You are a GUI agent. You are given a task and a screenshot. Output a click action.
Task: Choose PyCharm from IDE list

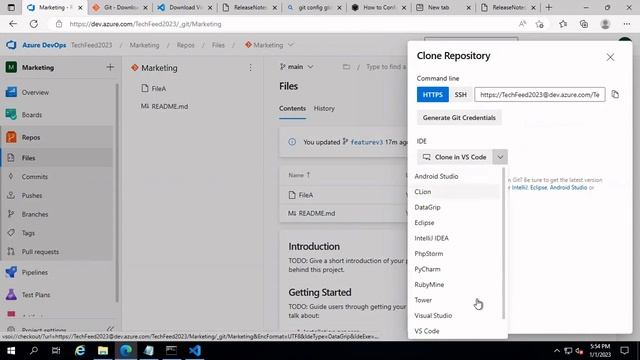(454, 269)
